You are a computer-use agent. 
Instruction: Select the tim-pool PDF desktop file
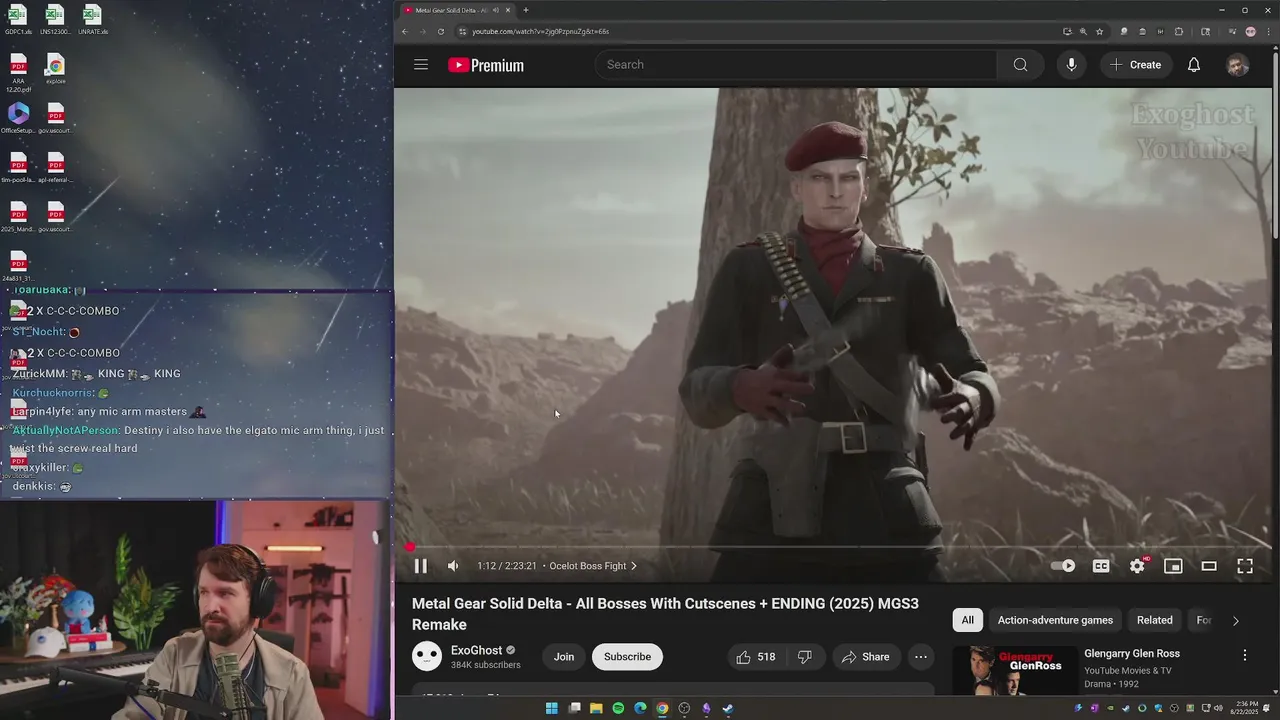tap(18, 168)
